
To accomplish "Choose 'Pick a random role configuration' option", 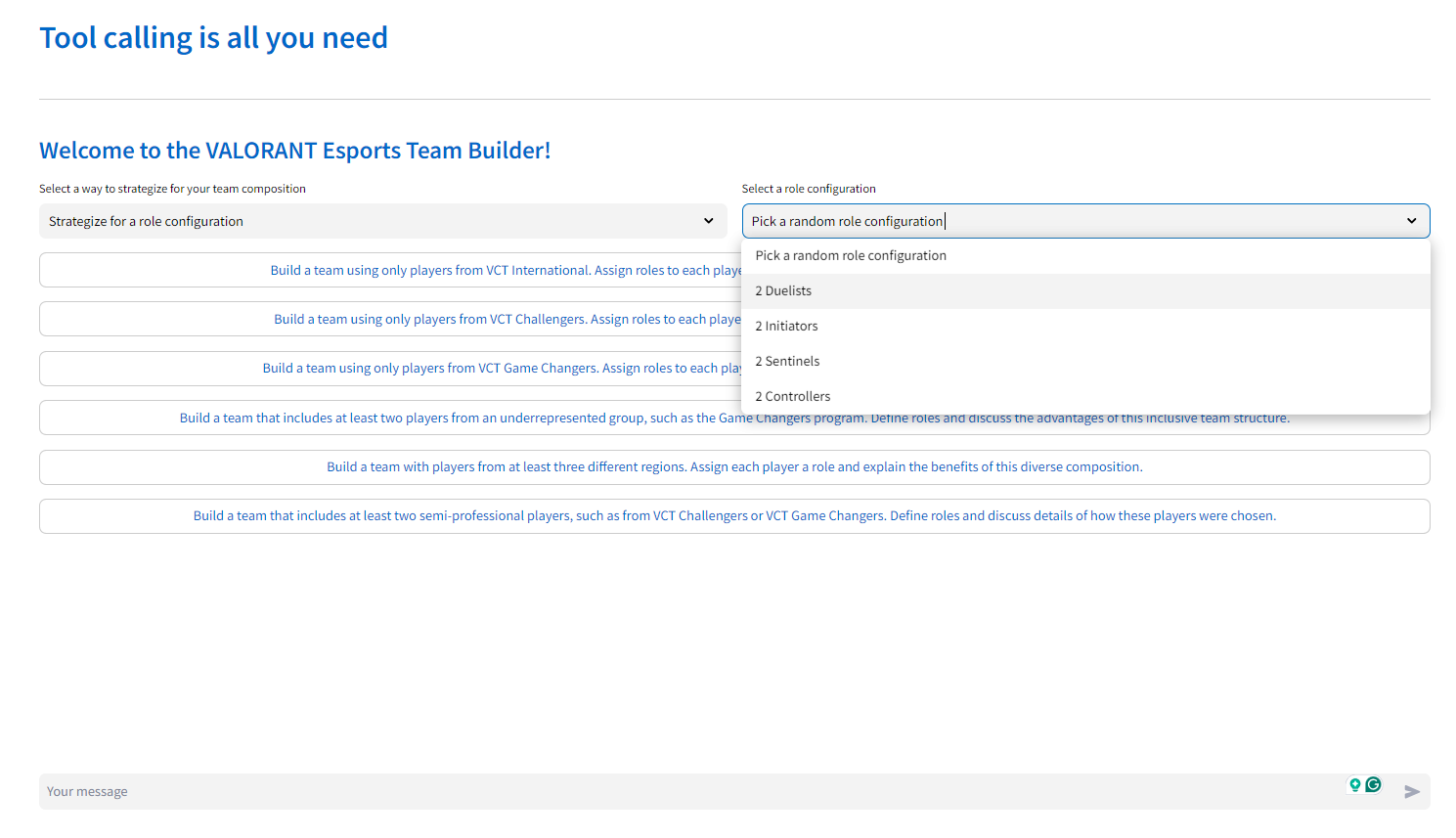I will [x=1085, y=256].
